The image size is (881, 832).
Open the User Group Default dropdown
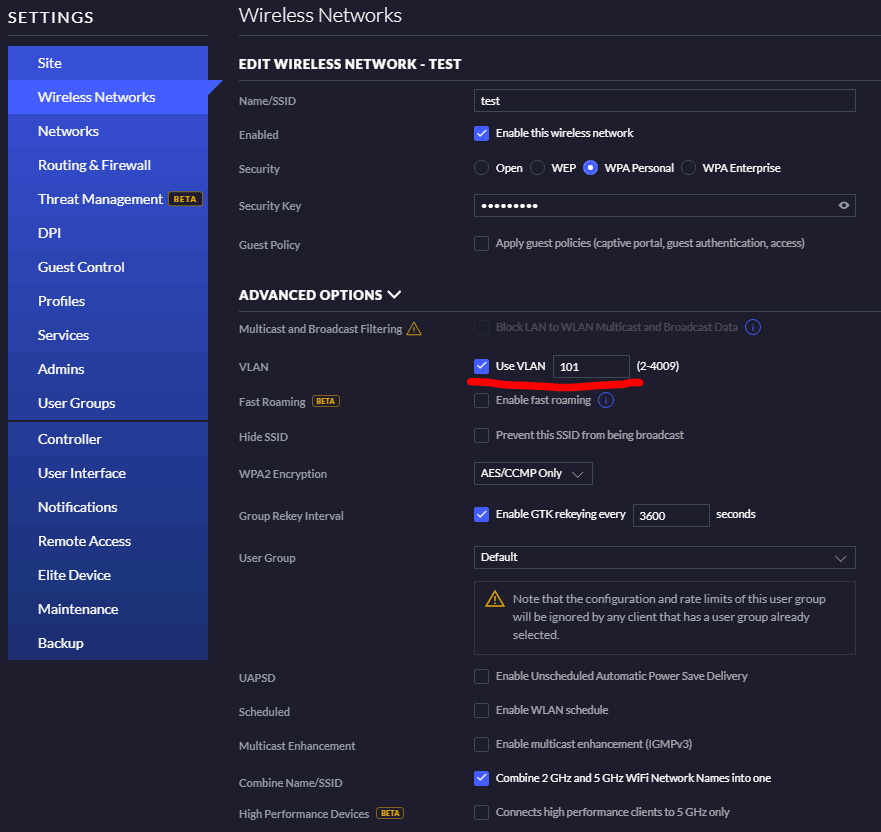[665, 558]
